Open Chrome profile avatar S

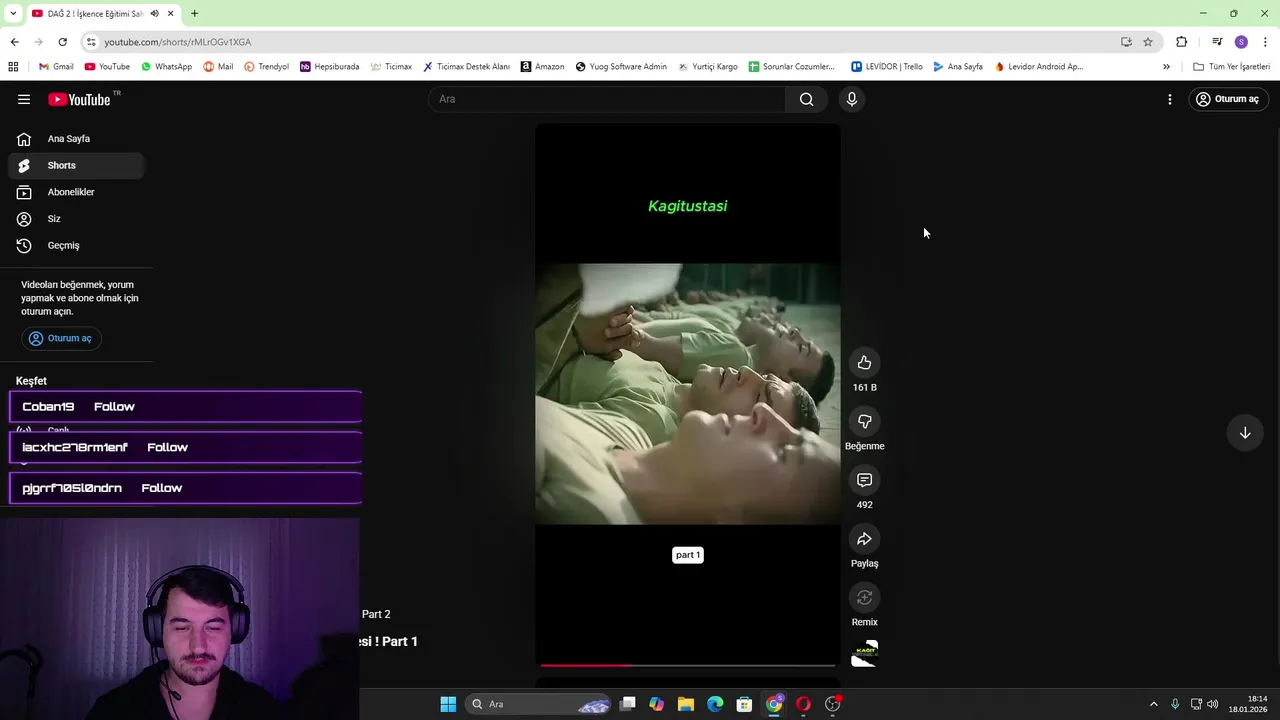pos(1241,42)
